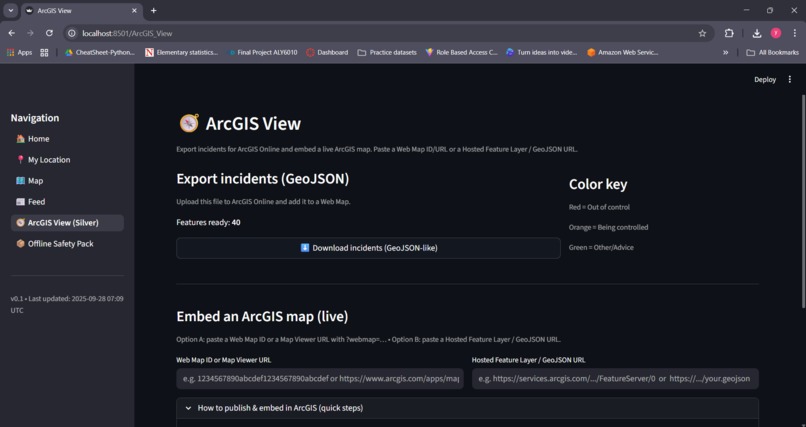806x427 pixels.
Task: Open the Practice datasets bookmark folder
Action: 387,52
